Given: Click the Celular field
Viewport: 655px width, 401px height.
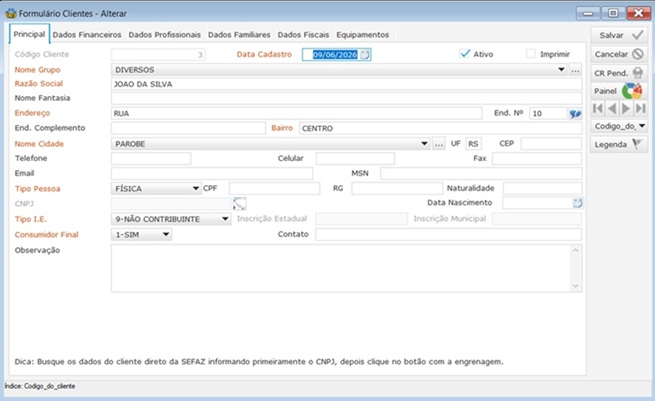Looking at the screenshot, I should pos(355,158).
